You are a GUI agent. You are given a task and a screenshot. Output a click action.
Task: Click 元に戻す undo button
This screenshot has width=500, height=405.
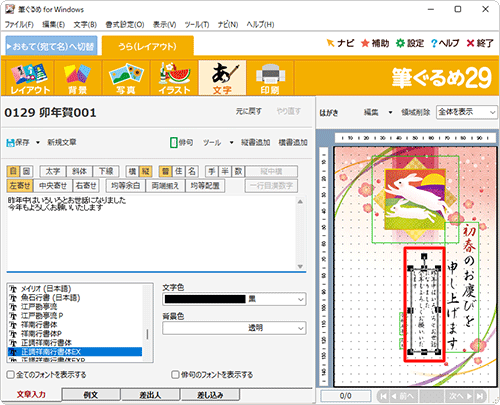249,111
